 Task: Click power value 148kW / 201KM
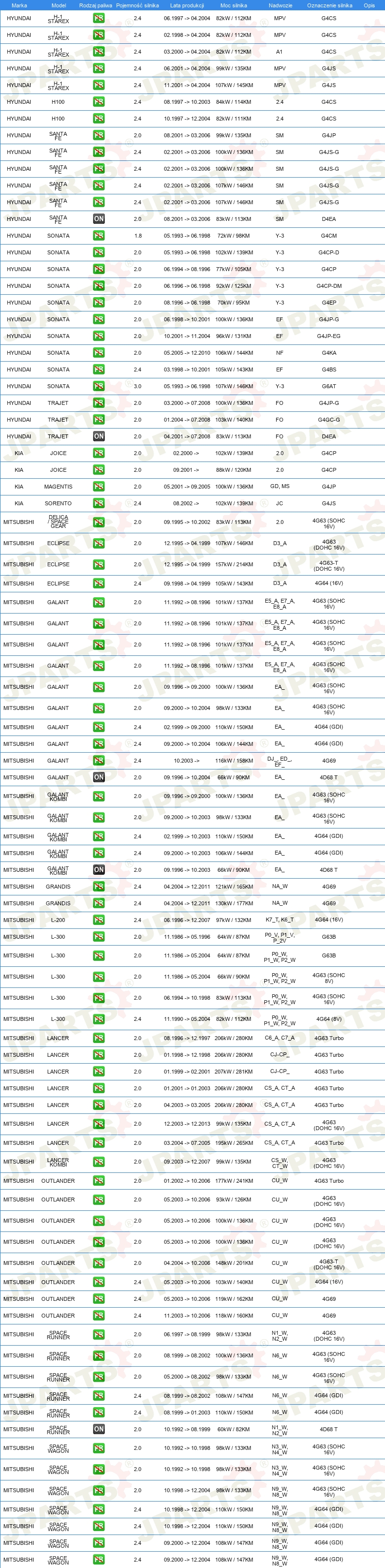tap(234, 1263)
